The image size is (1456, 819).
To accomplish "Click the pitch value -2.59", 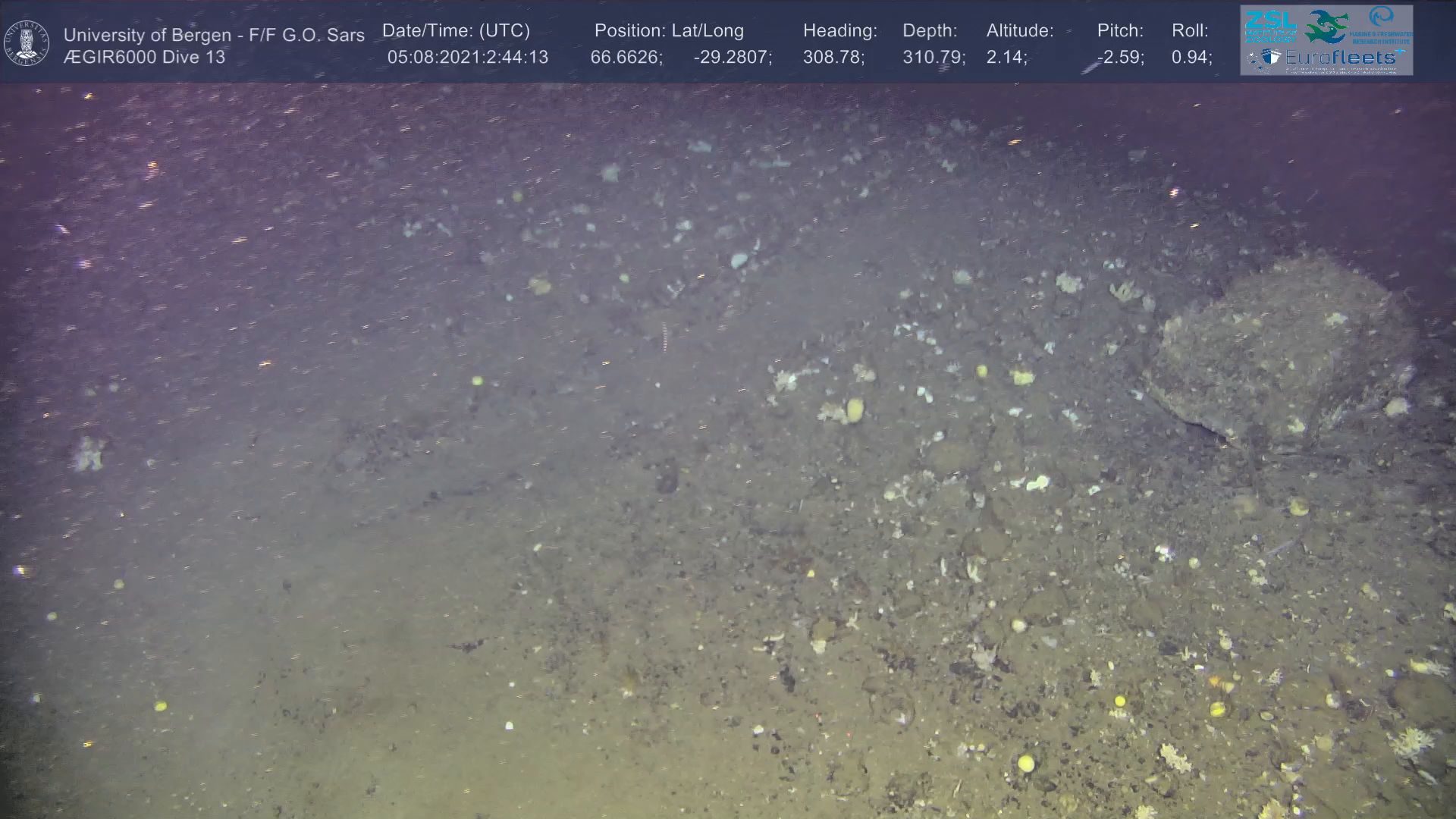I will [1120, 57].
